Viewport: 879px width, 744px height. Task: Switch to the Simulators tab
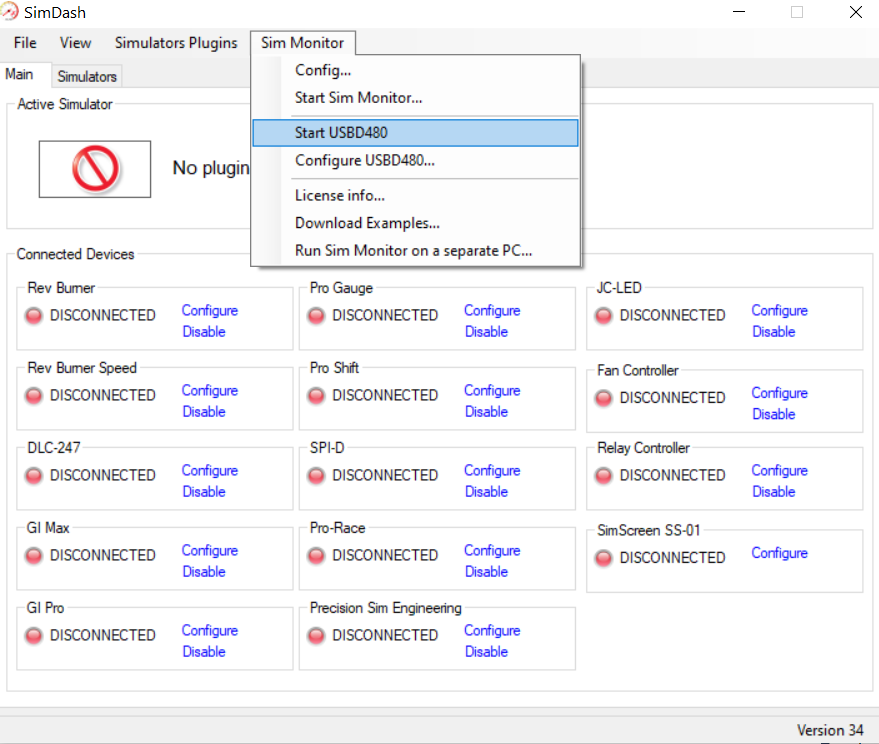point(87,76)
